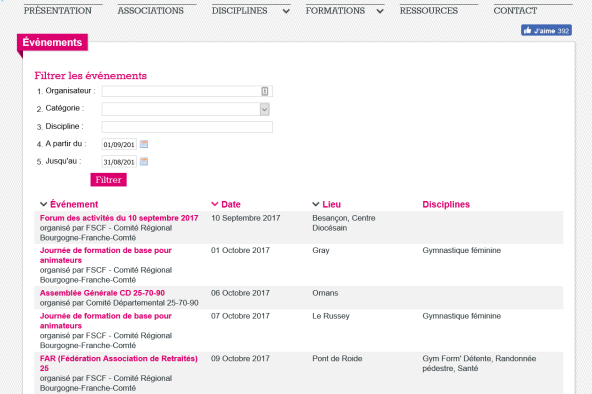Expand the DISCIPLINES menu chevron
592x394 pixels.
[x=286, y=11]
